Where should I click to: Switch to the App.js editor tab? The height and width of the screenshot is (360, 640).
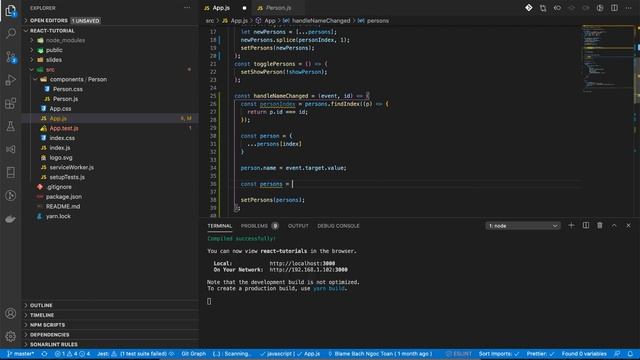pos(221,8)
